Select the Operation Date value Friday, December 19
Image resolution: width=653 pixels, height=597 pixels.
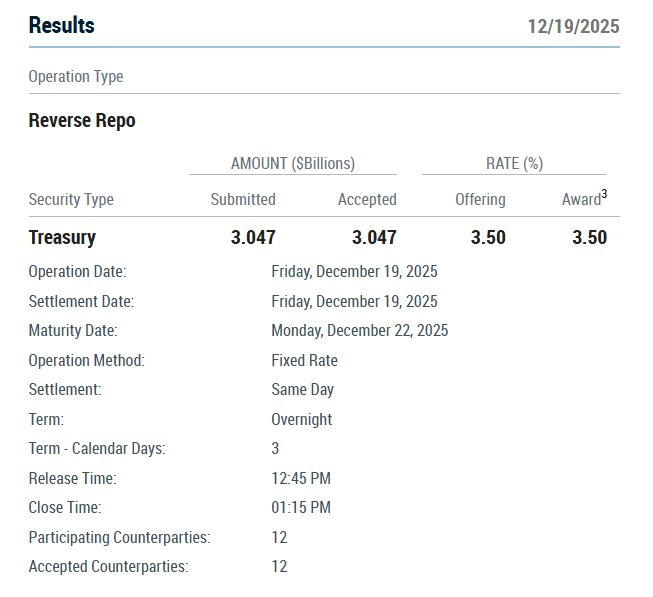coord(354,272)
